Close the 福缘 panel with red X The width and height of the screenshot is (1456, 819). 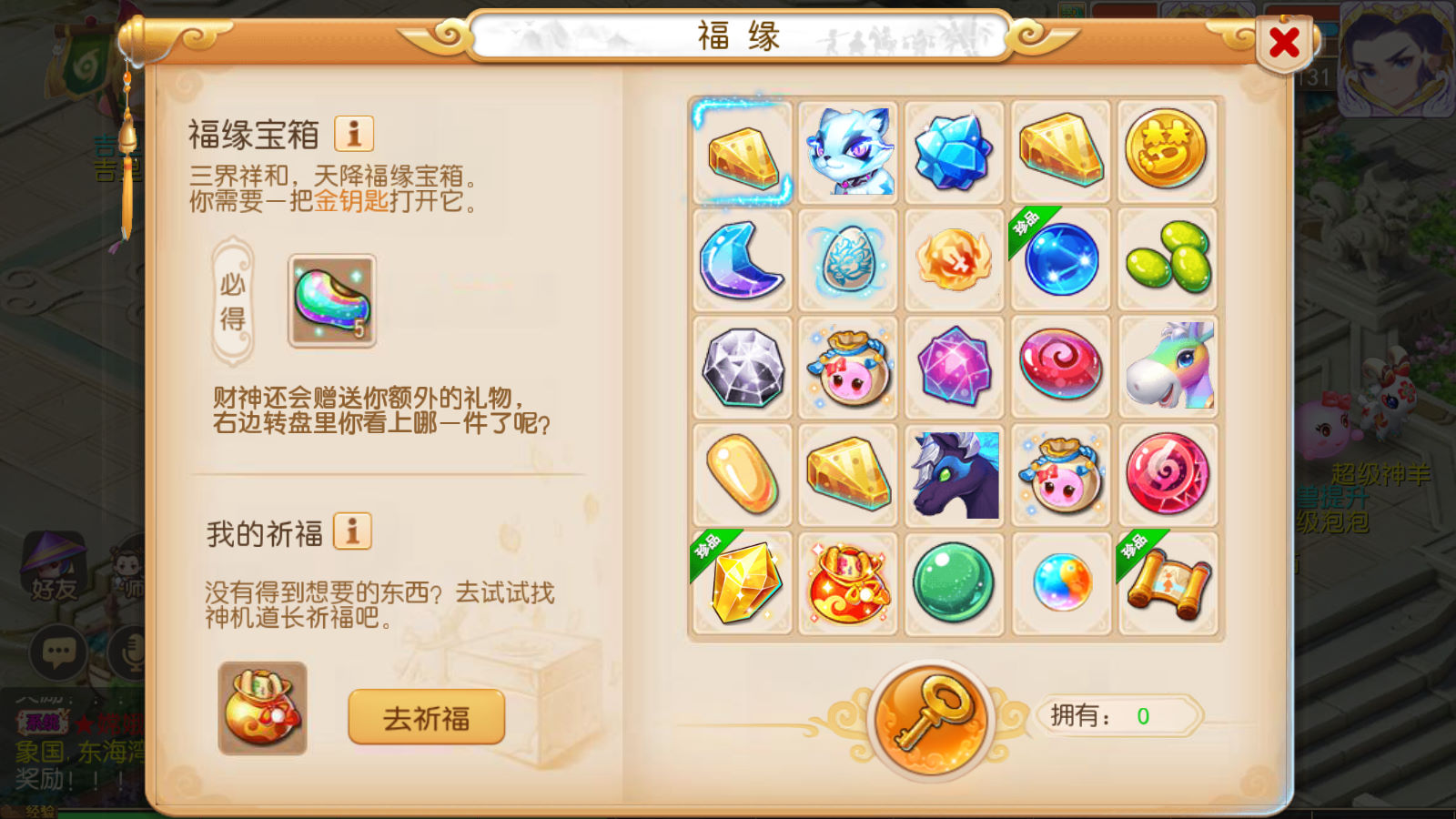tap(1284, 42)
